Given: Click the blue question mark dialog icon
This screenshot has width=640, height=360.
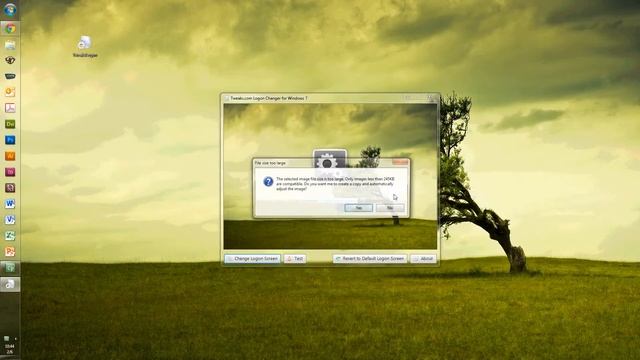Looking at the screenshot, I should (x=268, y=182).
